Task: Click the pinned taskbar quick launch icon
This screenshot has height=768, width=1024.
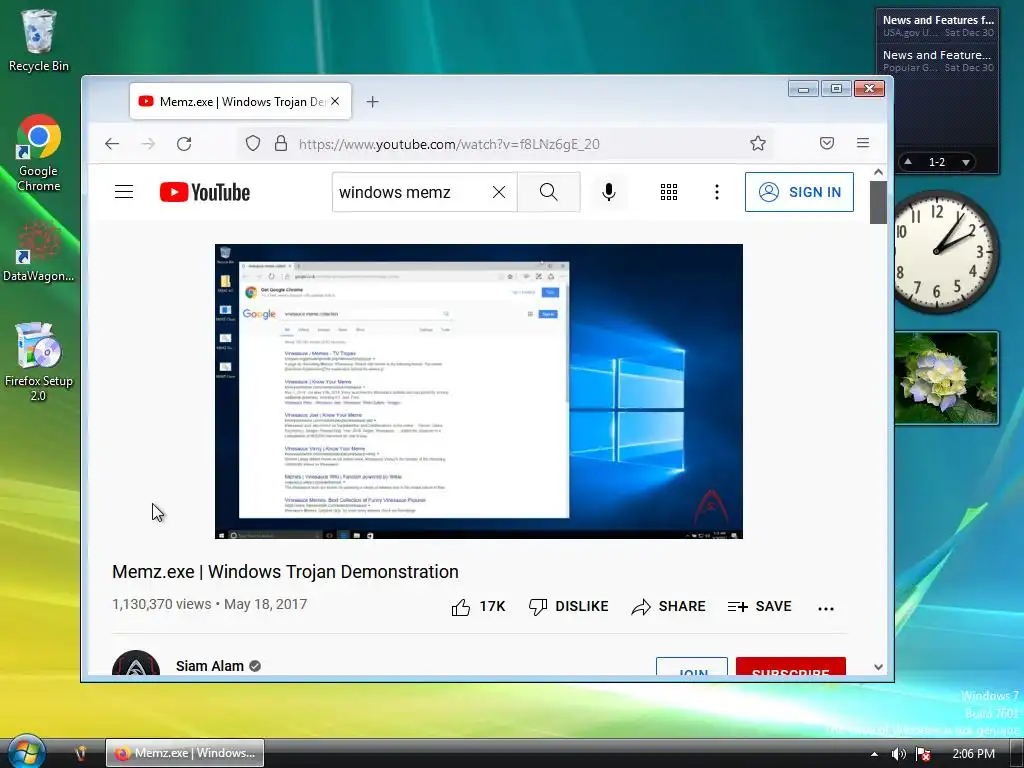Action: (x=81, y=753)
